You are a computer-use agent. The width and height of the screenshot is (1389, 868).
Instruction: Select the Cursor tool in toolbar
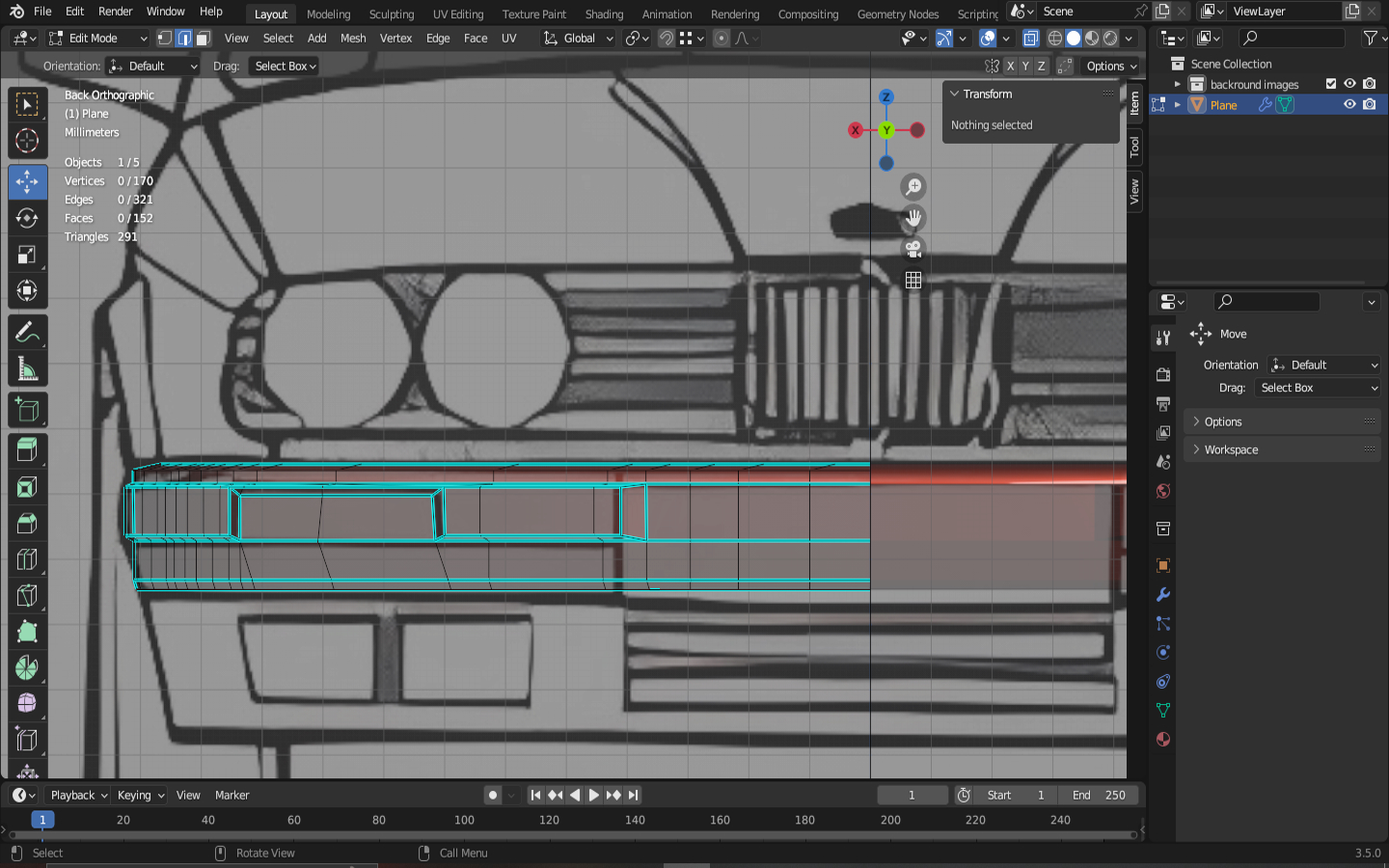coord(27,142)
